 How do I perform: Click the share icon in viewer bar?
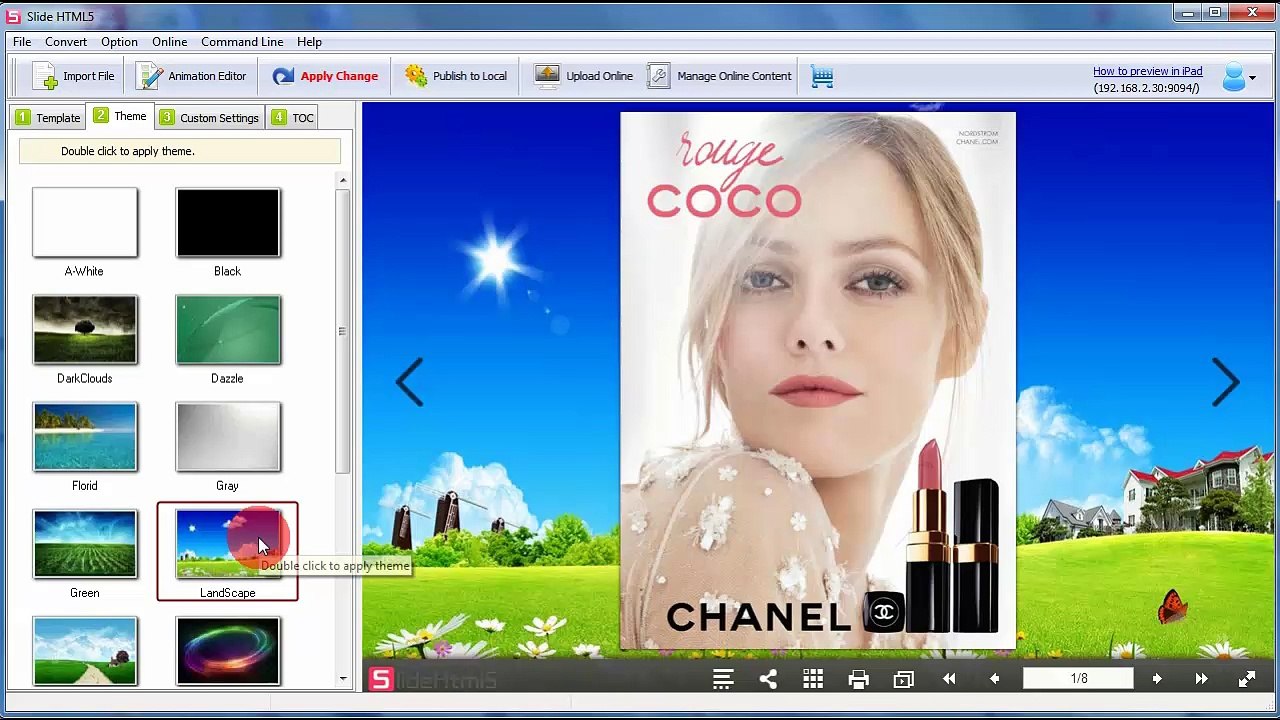coord(768,680)
